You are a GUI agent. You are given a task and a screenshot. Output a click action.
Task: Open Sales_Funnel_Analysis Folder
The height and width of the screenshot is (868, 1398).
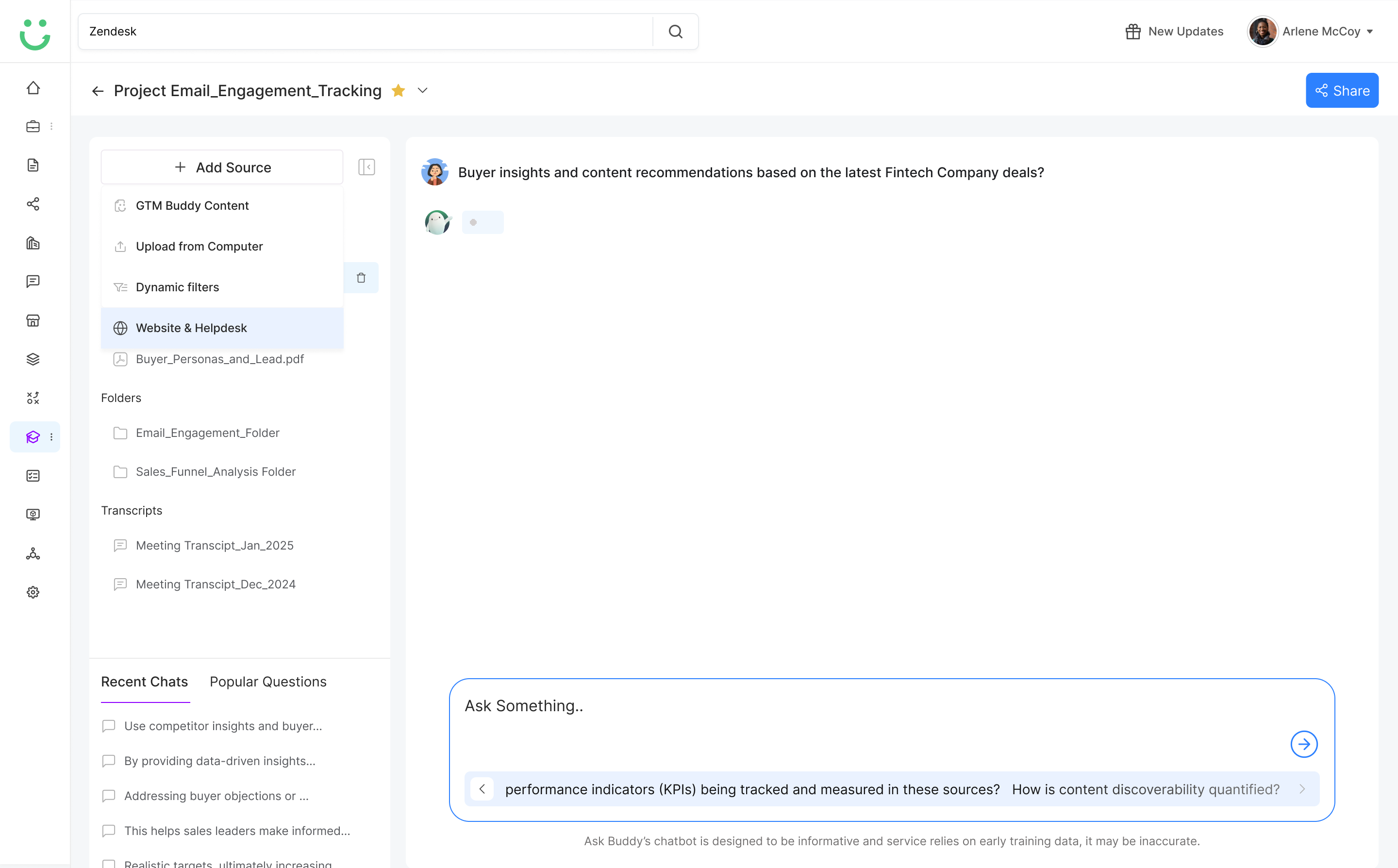[204, 471]
